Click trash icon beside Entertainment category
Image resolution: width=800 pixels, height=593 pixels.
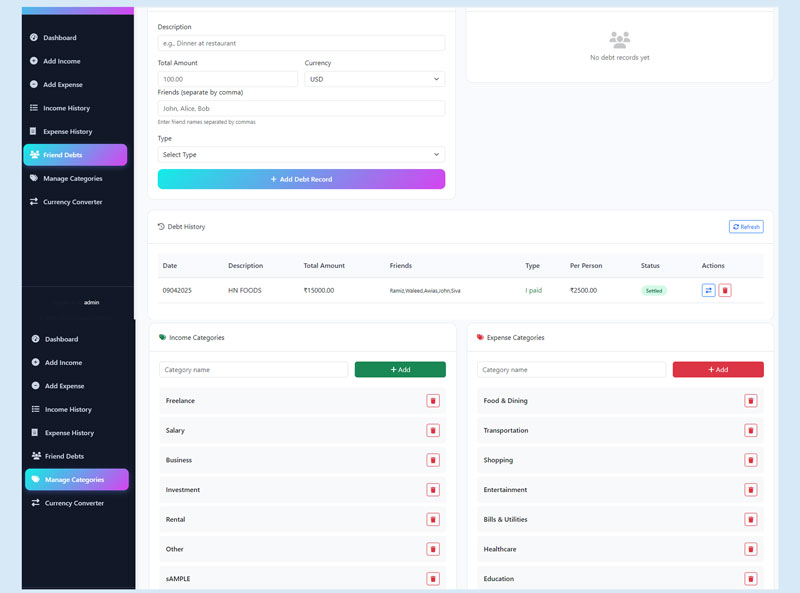point(750,490)
